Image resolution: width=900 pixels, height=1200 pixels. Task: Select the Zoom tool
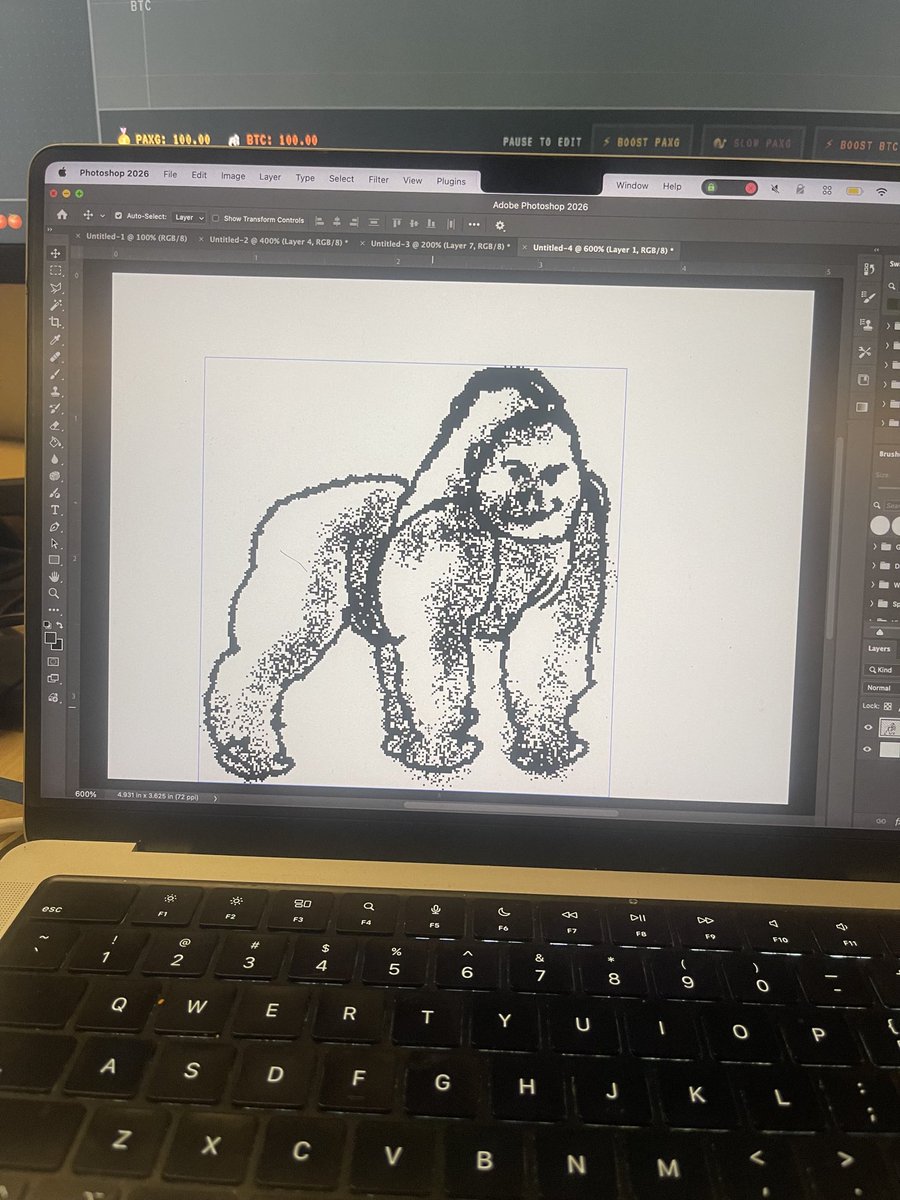[55, 593]
